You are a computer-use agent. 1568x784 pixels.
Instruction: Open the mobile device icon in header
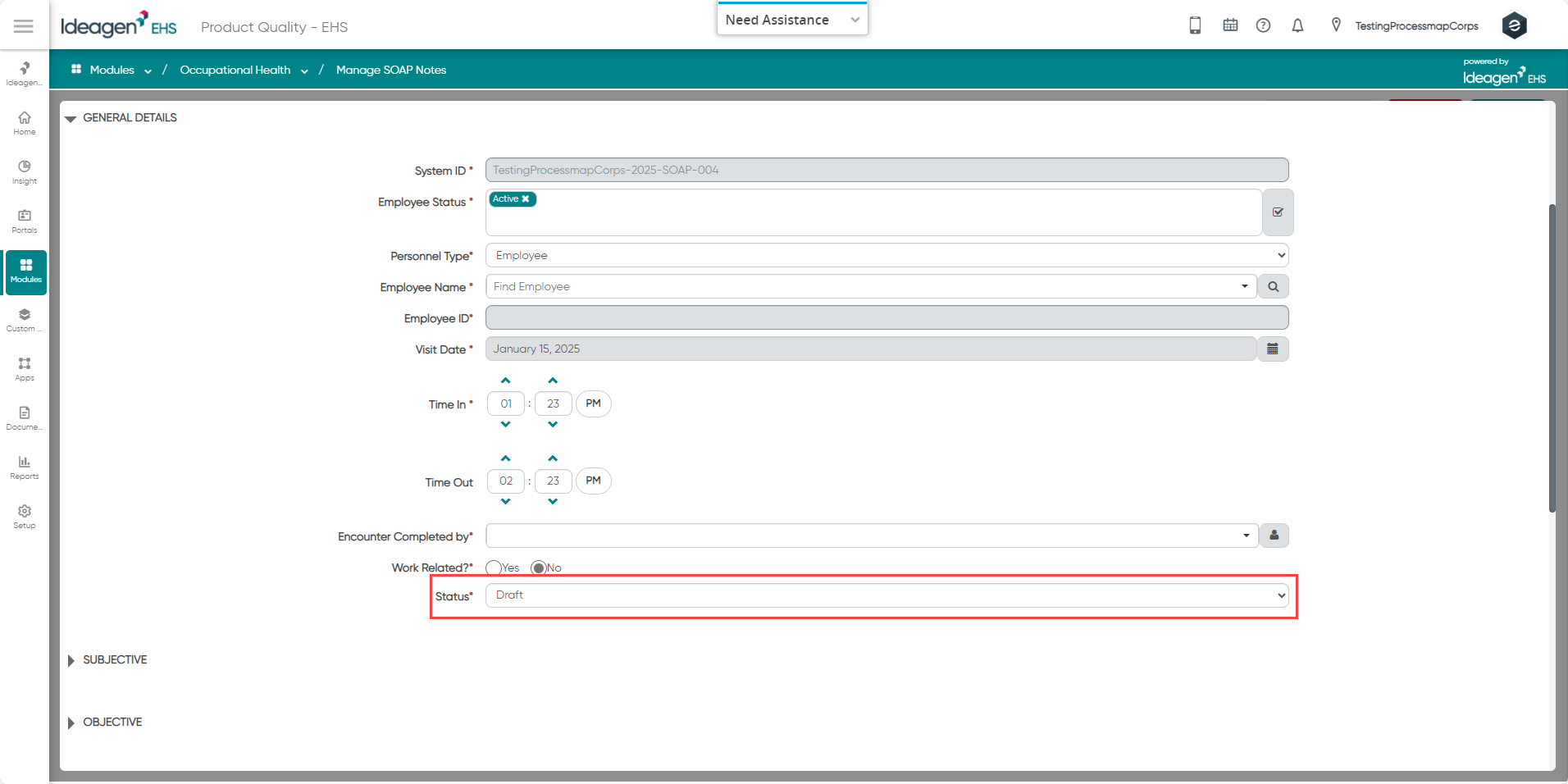[1195, 25]
